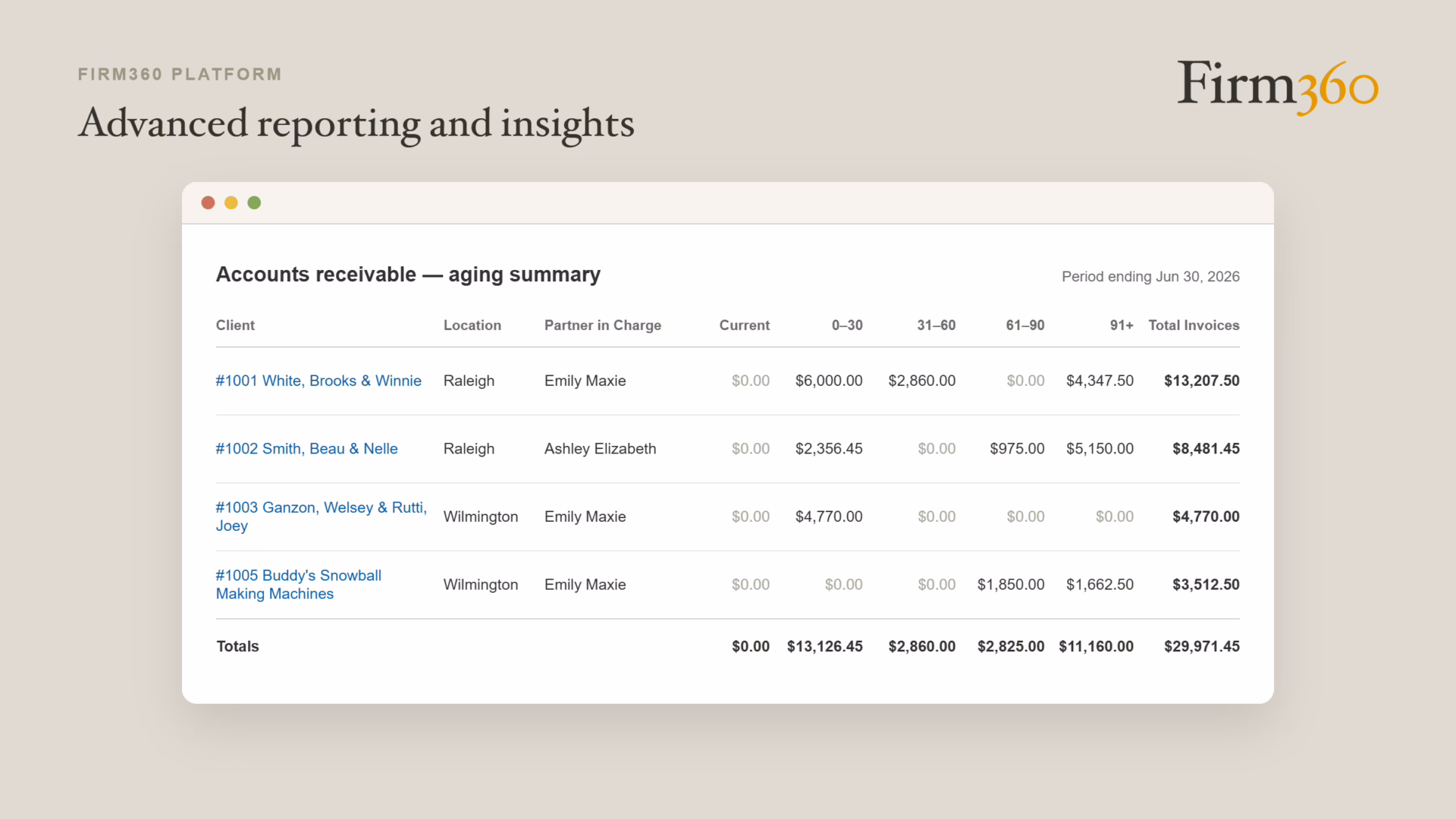1456x819 pixels.
Task: Click the $2,860.00 cell in White, Brooks row
Action: pos(922,381)
